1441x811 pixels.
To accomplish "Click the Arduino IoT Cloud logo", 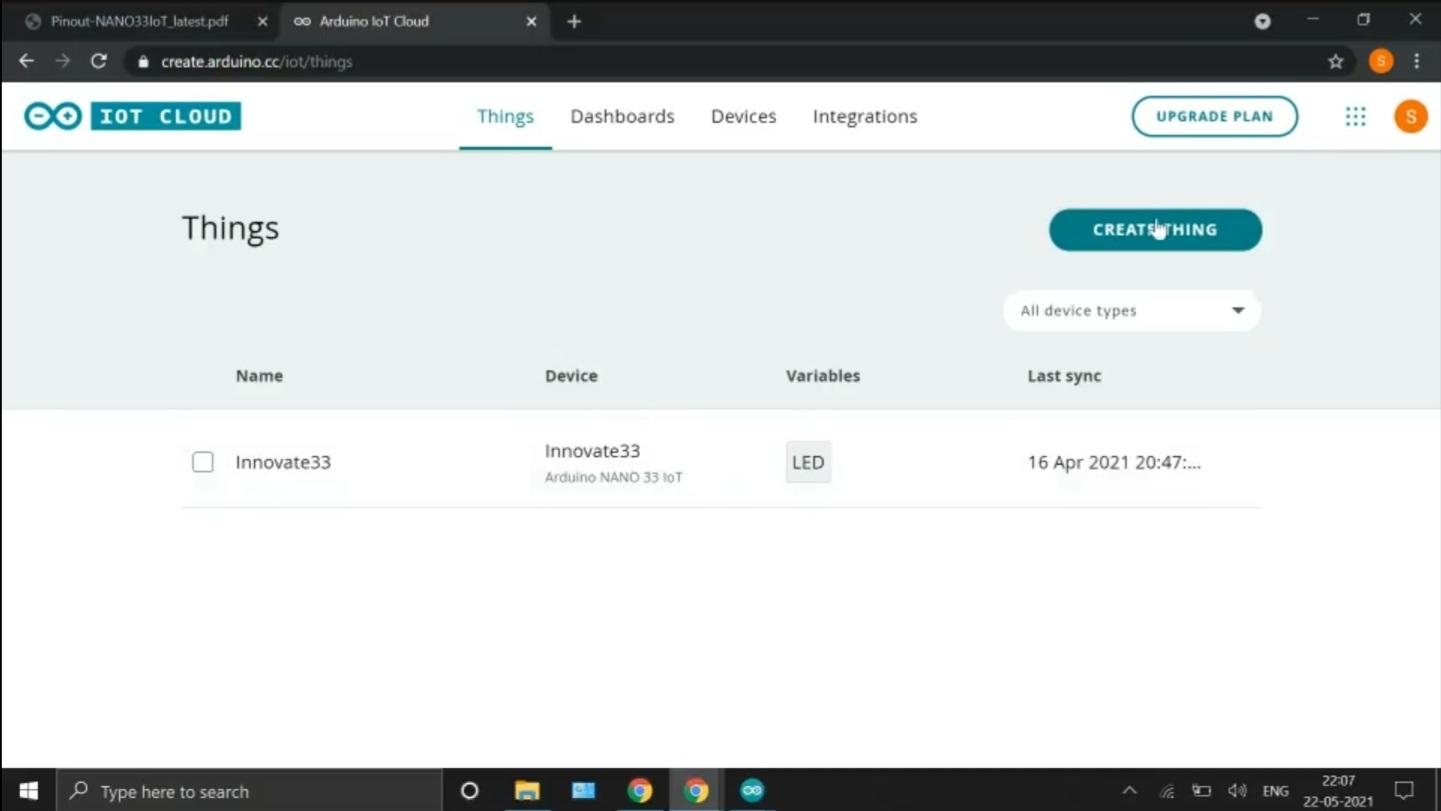I will tap(133, 116).
